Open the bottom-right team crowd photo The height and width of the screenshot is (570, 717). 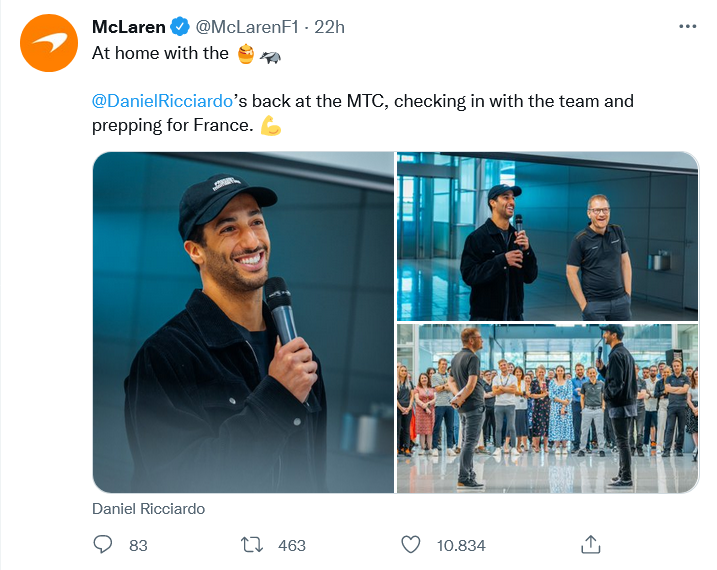click(x=547, y=408)
